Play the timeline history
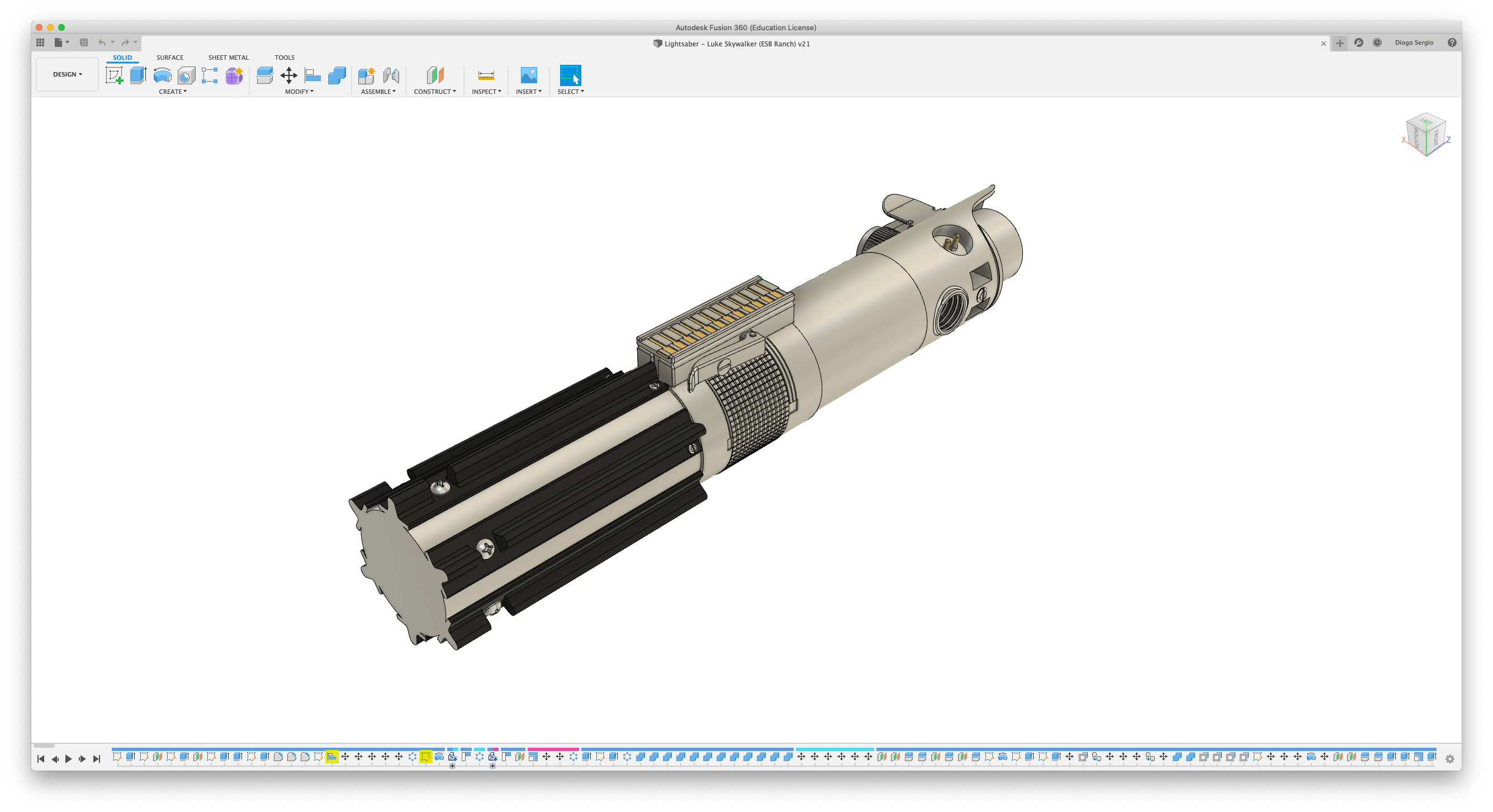Screen dimensions: 1493x812 pyautogui.click(x=68, y=759)
